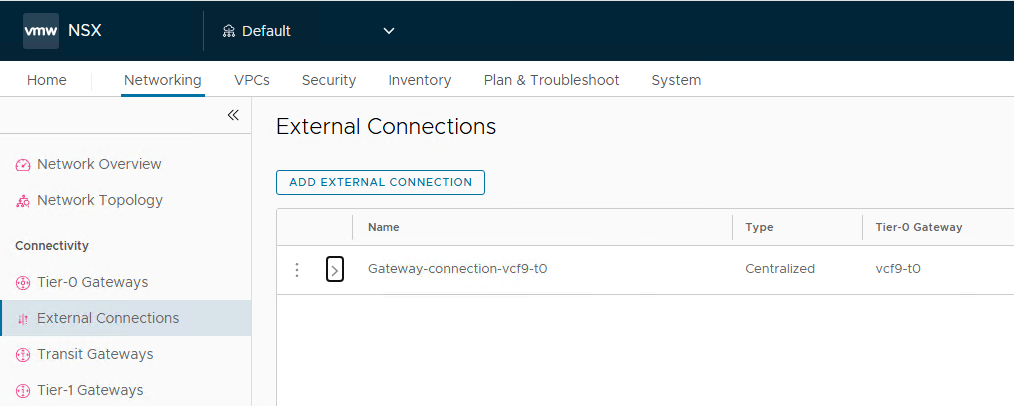
Task: Click the External Connections sidebar icon
Action: pyautogui.click(x=23, y=319)
